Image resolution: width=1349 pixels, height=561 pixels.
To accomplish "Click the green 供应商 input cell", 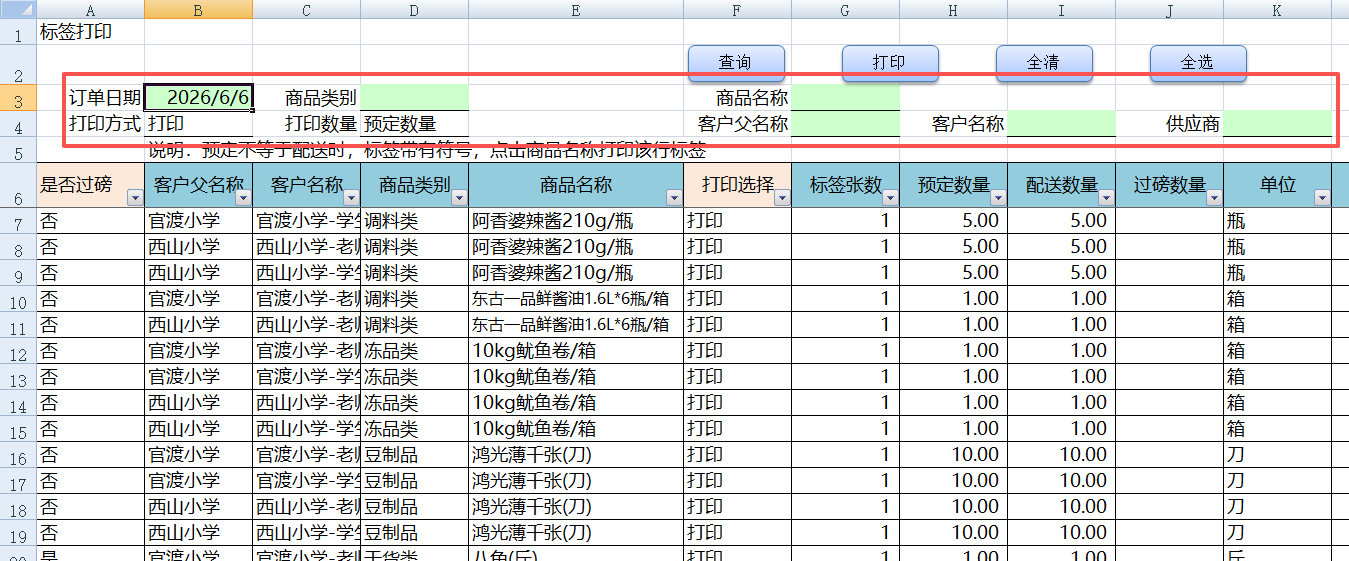I will click(1277, 124).
